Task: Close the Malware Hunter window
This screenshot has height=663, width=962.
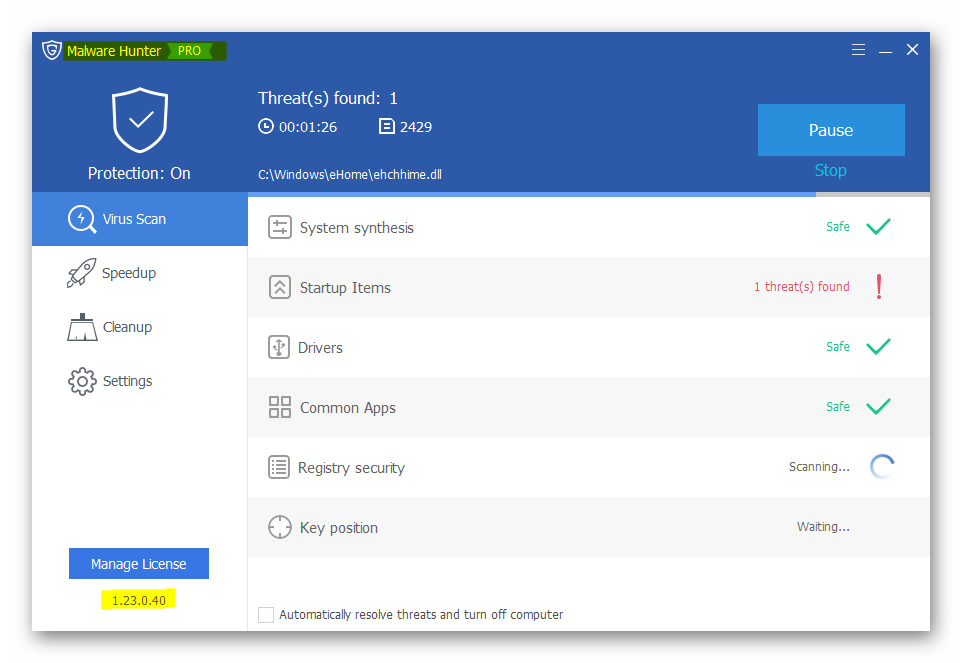Action: coord(912,50)
